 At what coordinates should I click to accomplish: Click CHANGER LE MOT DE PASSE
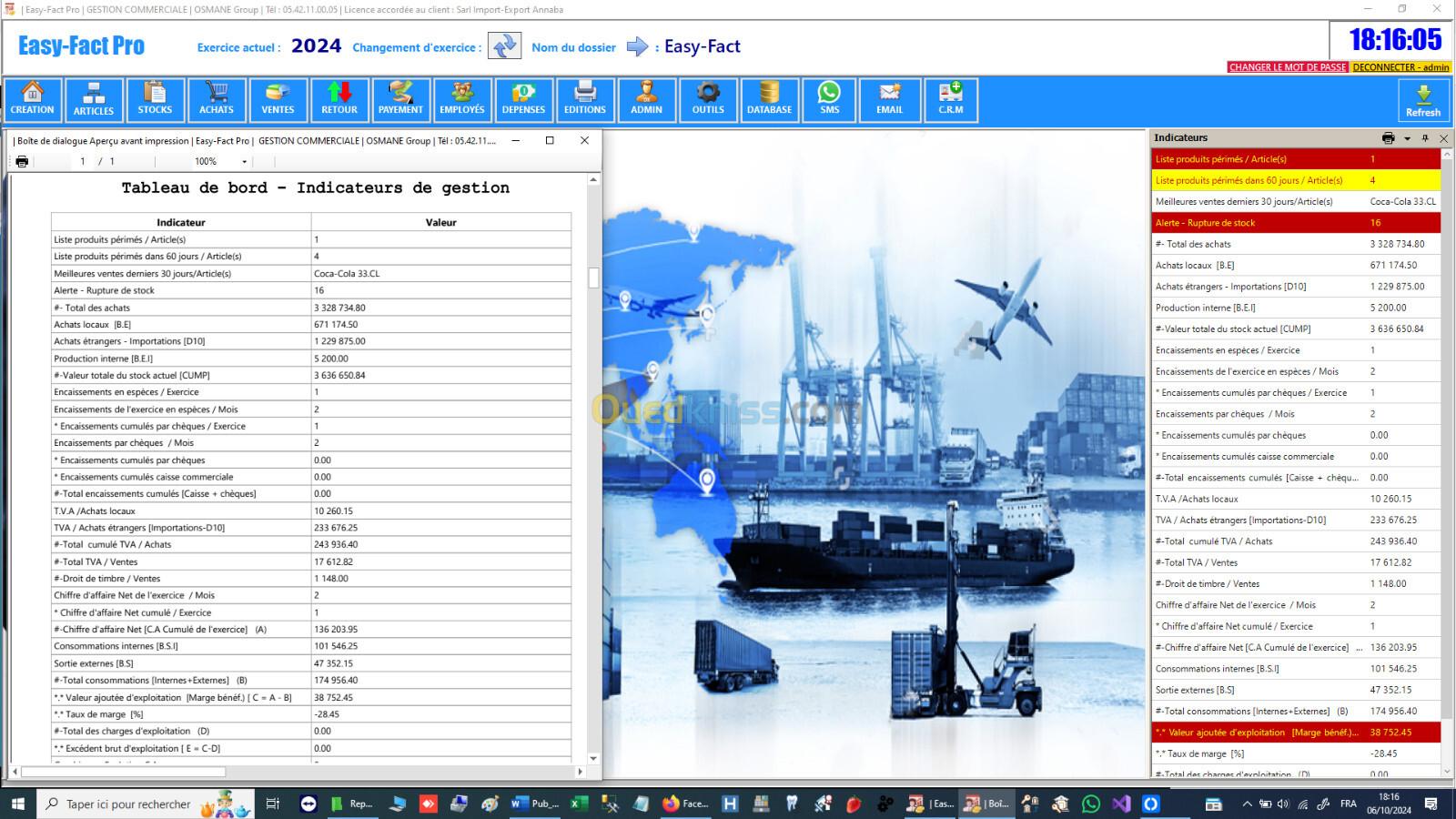click(x=1287, y=67)
